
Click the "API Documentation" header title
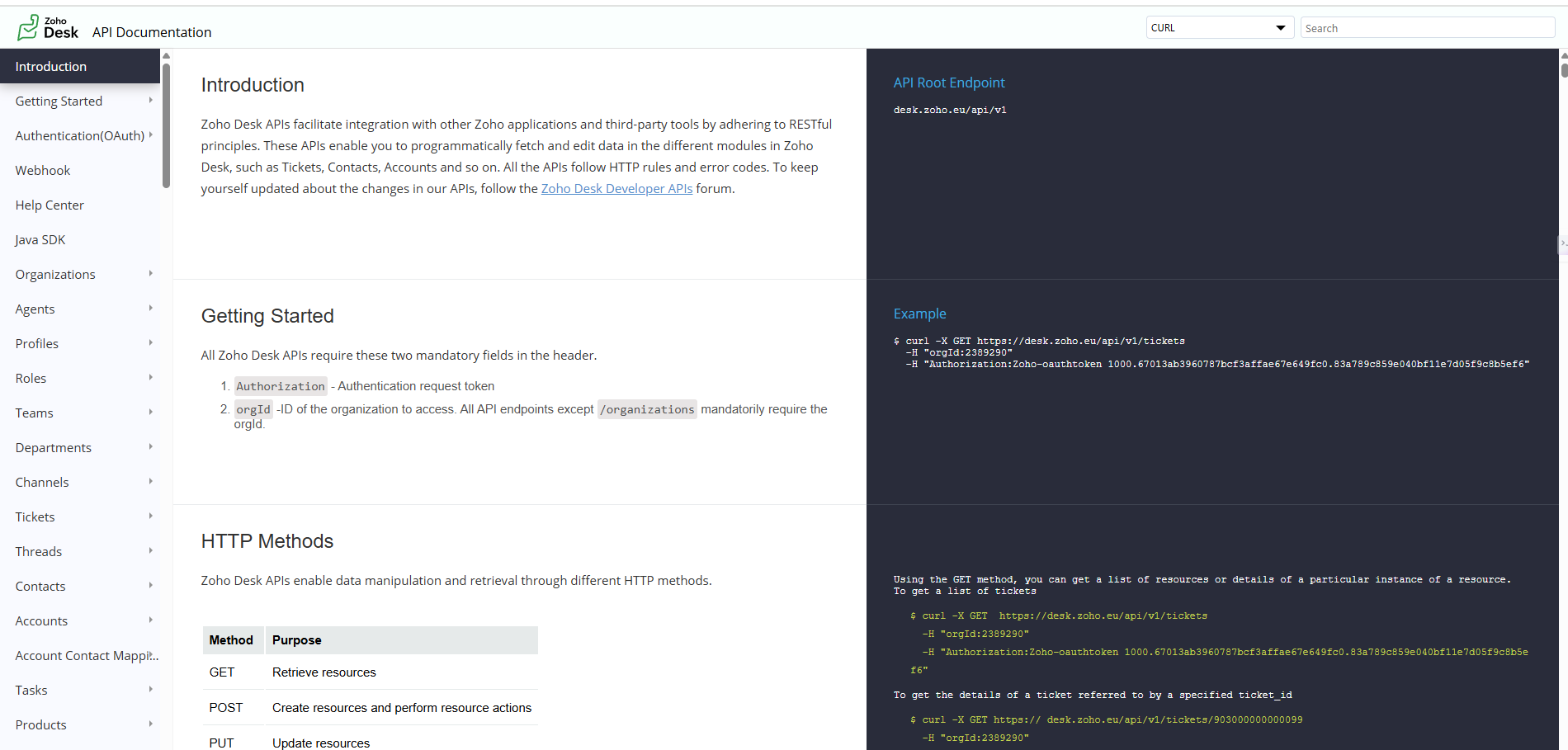click(152, 32)
